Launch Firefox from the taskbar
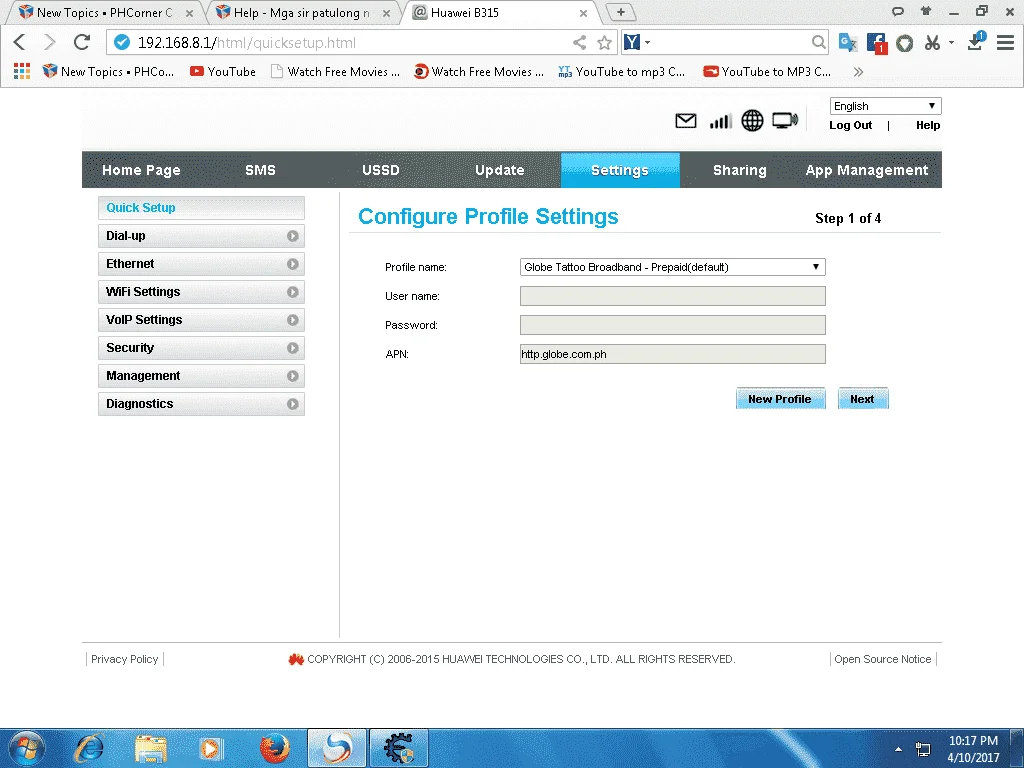 [275, 748]
